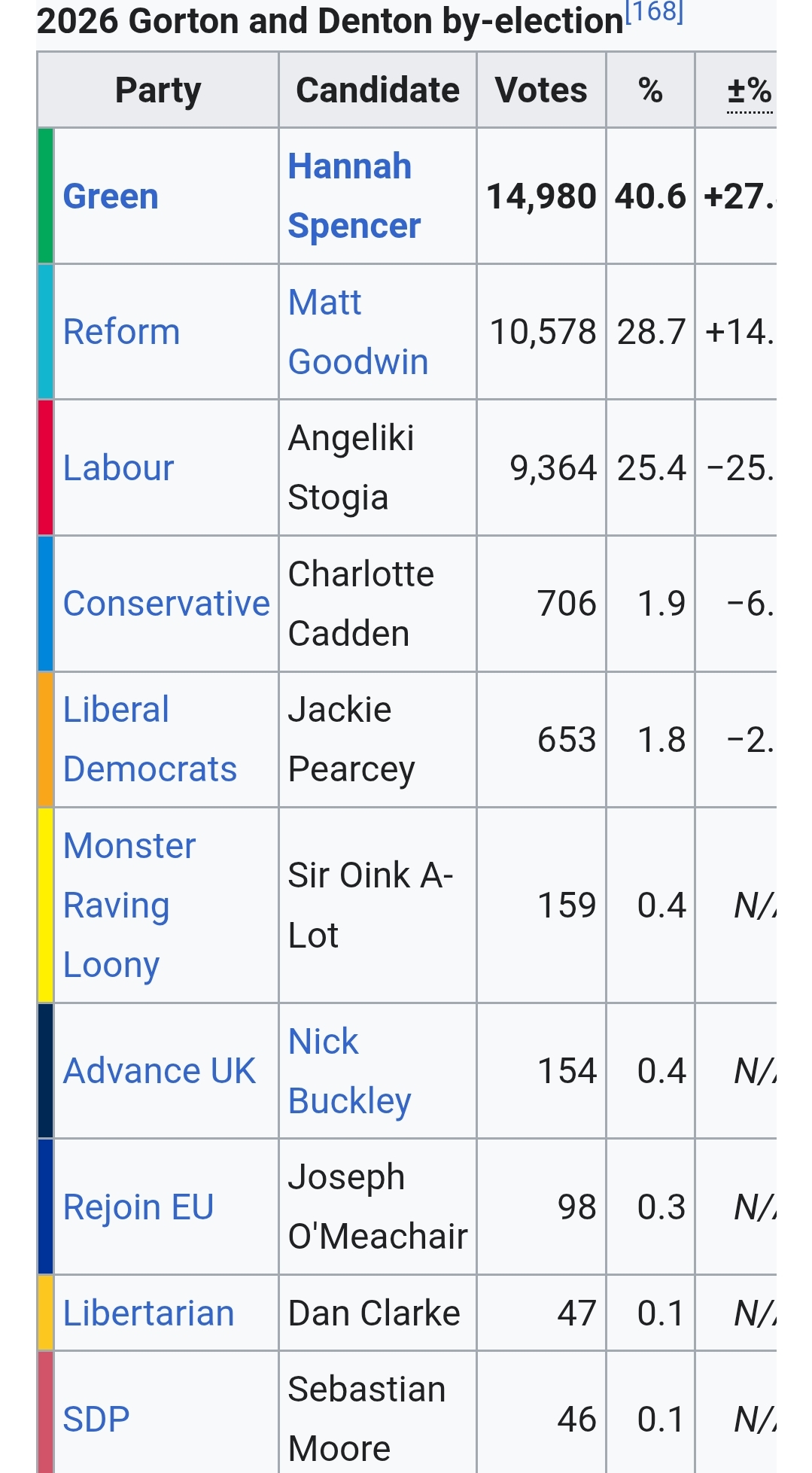Open citation reference 168
Screen dimensions: 812x1473
654,12
